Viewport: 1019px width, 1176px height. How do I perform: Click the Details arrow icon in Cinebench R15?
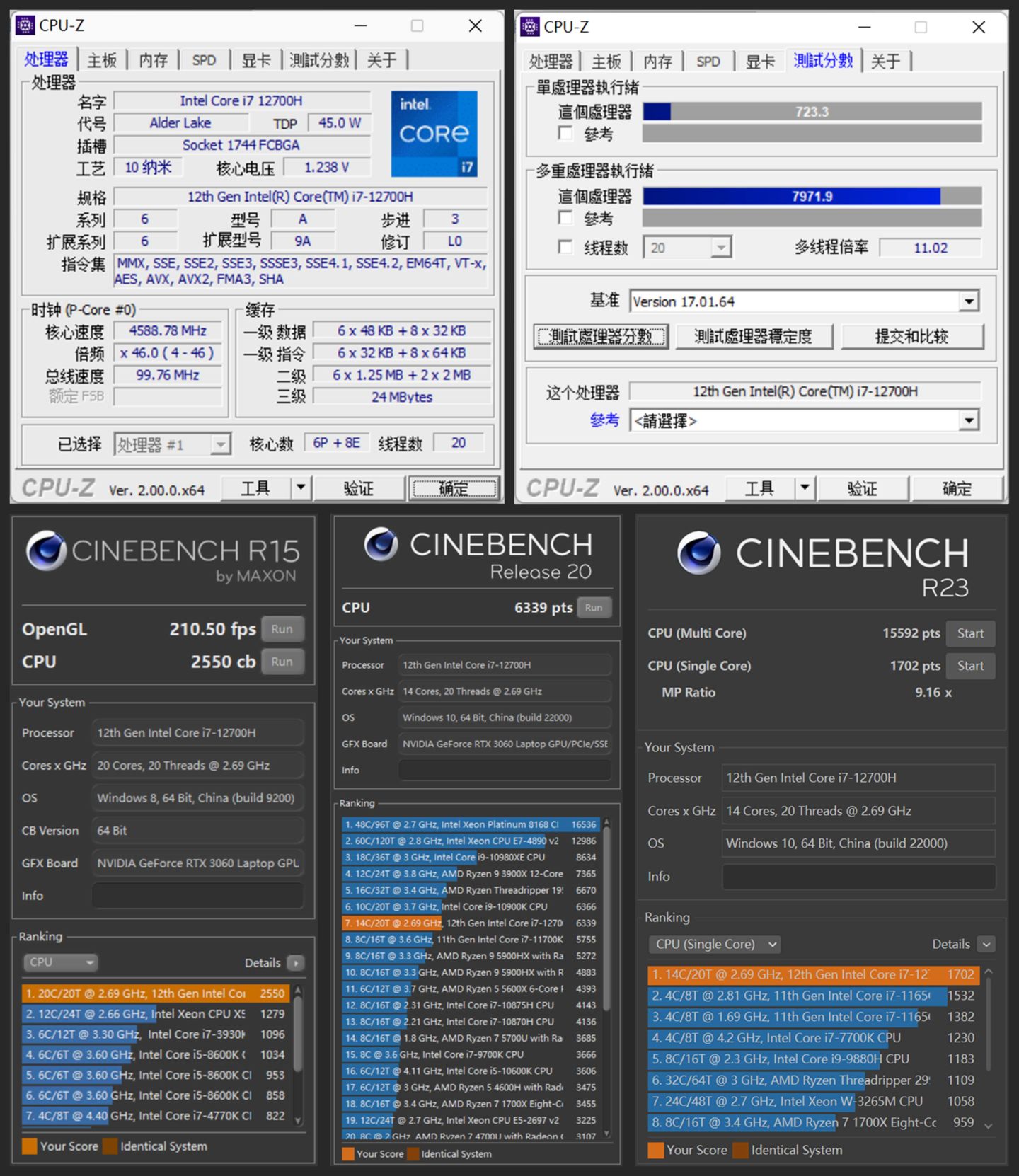[296, 962]
